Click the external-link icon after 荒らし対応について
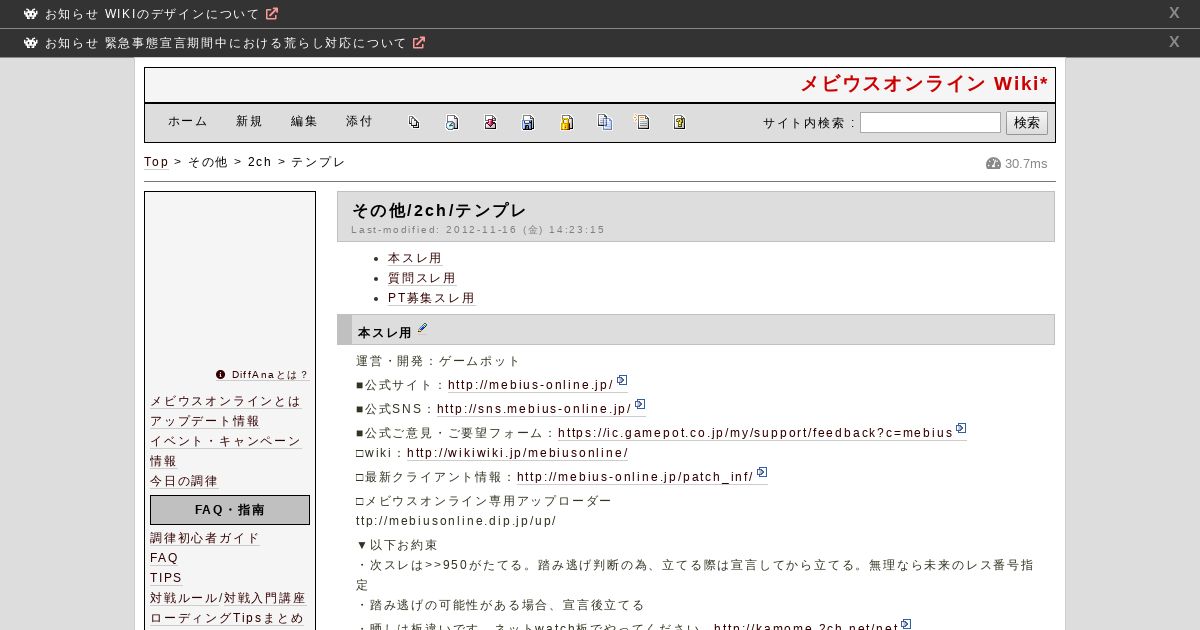Image resolution: width=1200 pixels, height=630 pixels. pyautogui.click(x=419, y=43)
